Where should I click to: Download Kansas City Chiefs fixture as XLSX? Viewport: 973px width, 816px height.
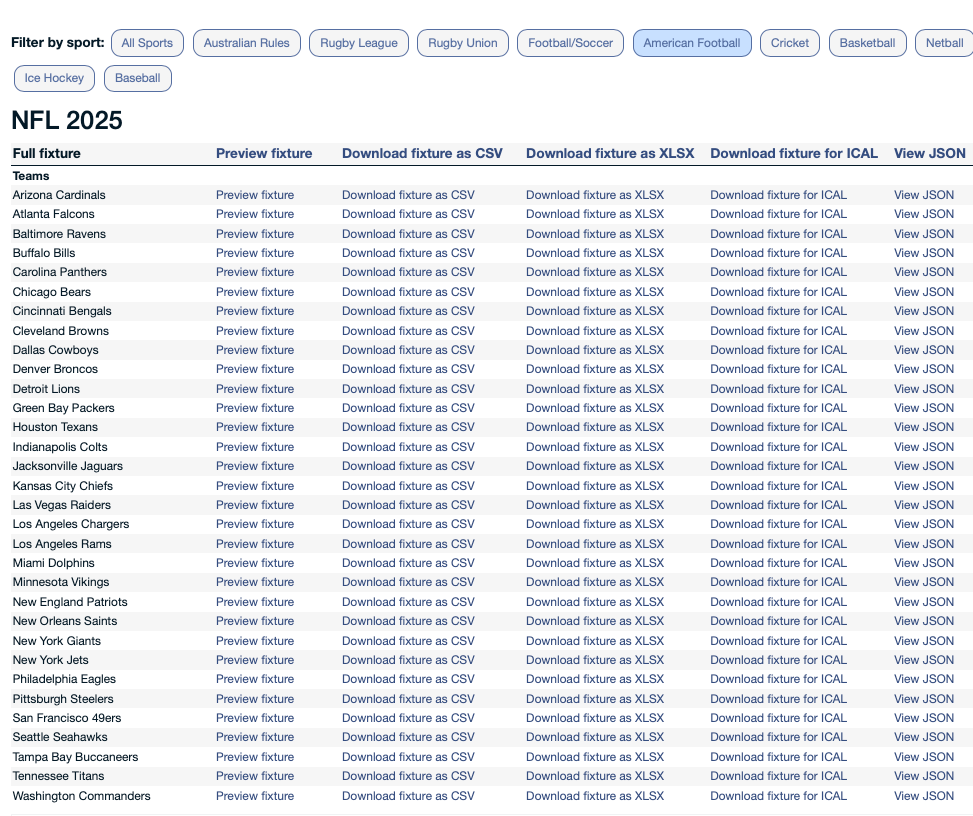[595, 486]
